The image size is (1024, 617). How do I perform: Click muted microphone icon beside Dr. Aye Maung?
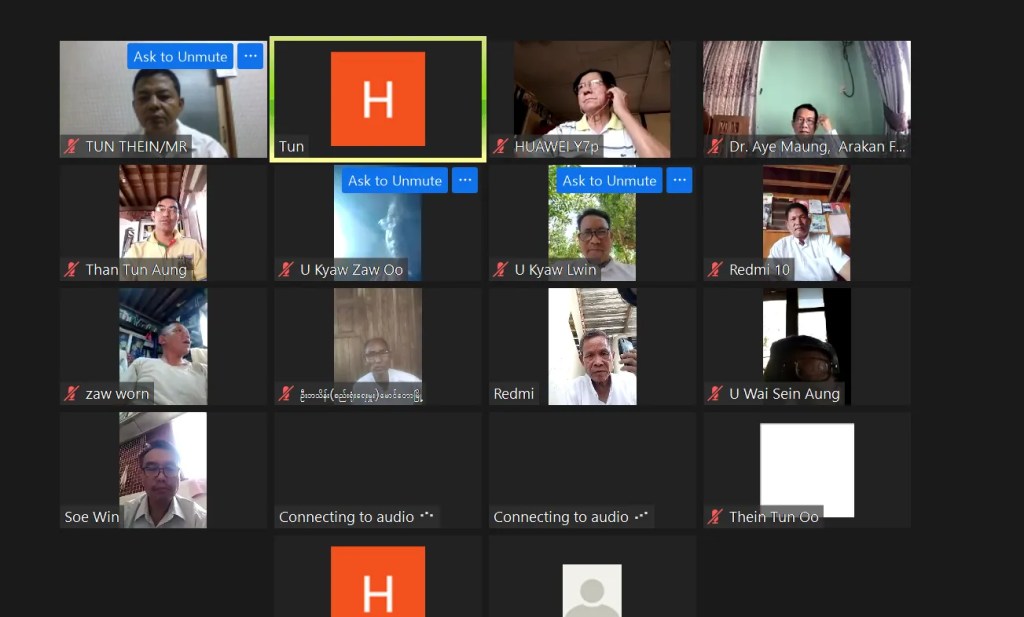715,147
